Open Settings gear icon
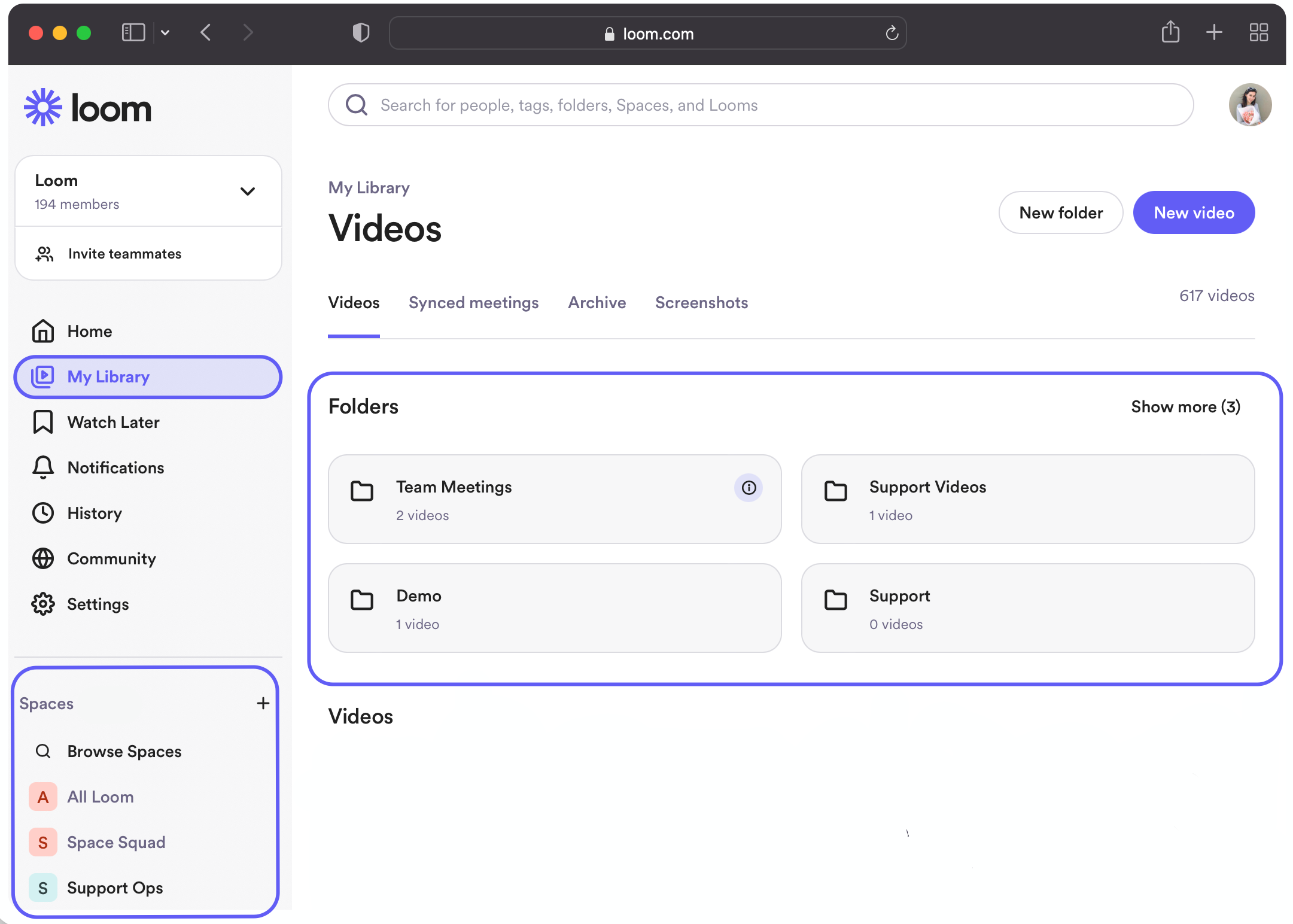Image resolution: width=1293 pixels, height=924 pixels. pos(43,604)
